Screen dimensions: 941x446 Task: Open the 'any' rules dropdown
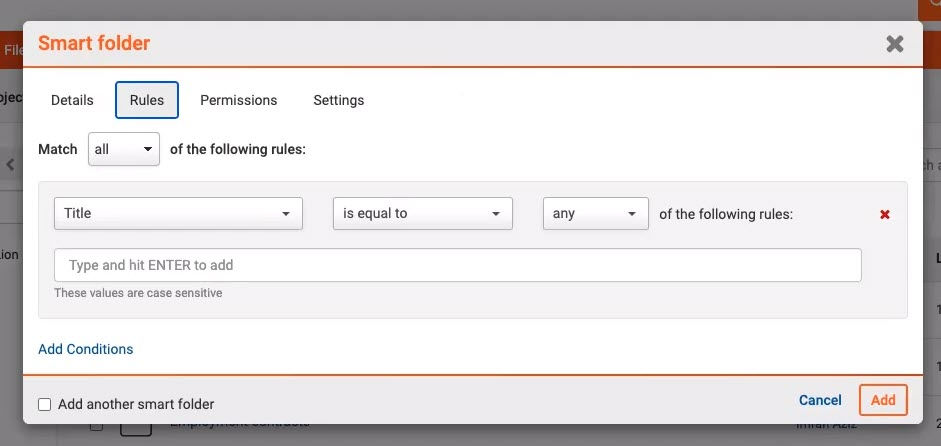[595, 213]
